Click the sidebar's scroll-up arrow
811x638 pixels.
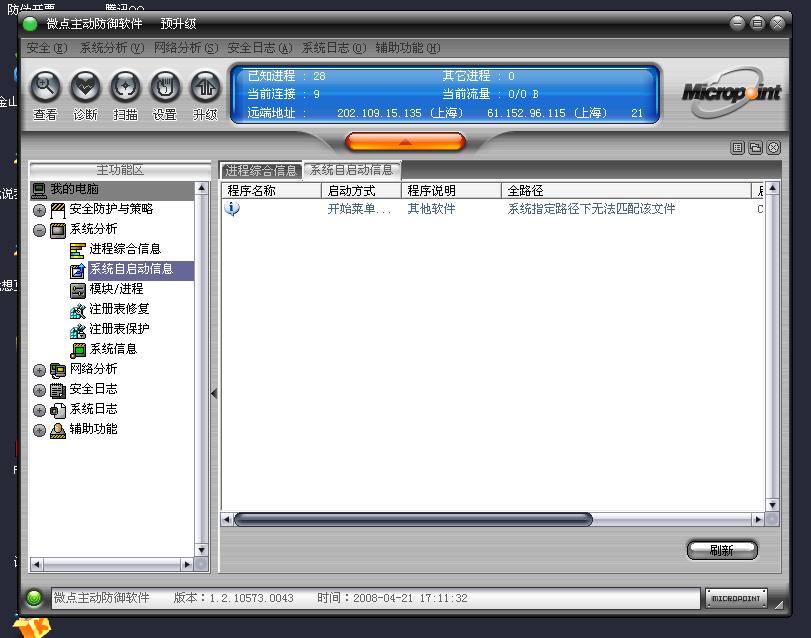click(202, 188)
